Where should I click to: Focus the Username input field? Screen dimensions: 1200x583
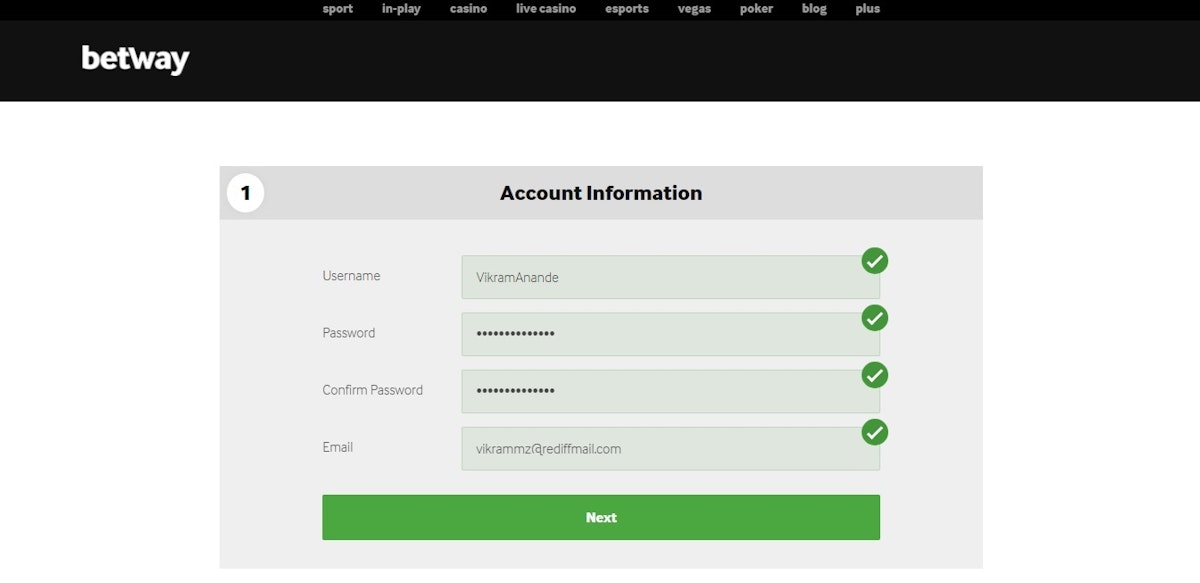pos(660,277)
